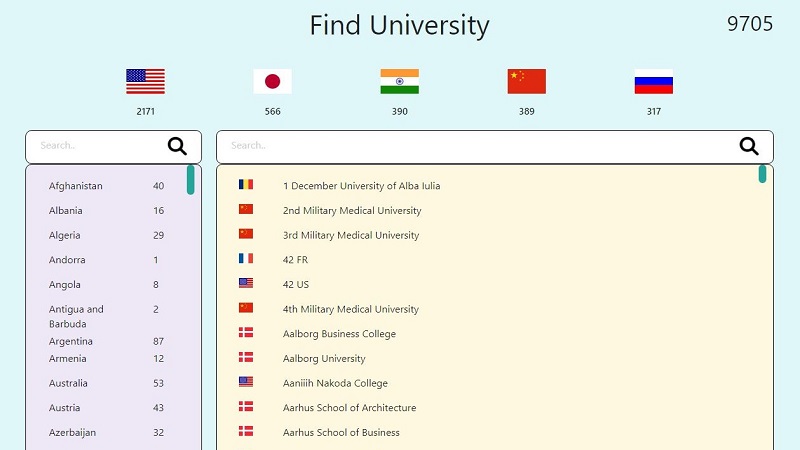Click the Denmark flag beside Aarhus School of Business
This screenshot has height=450, width=800.
point(246,431)
